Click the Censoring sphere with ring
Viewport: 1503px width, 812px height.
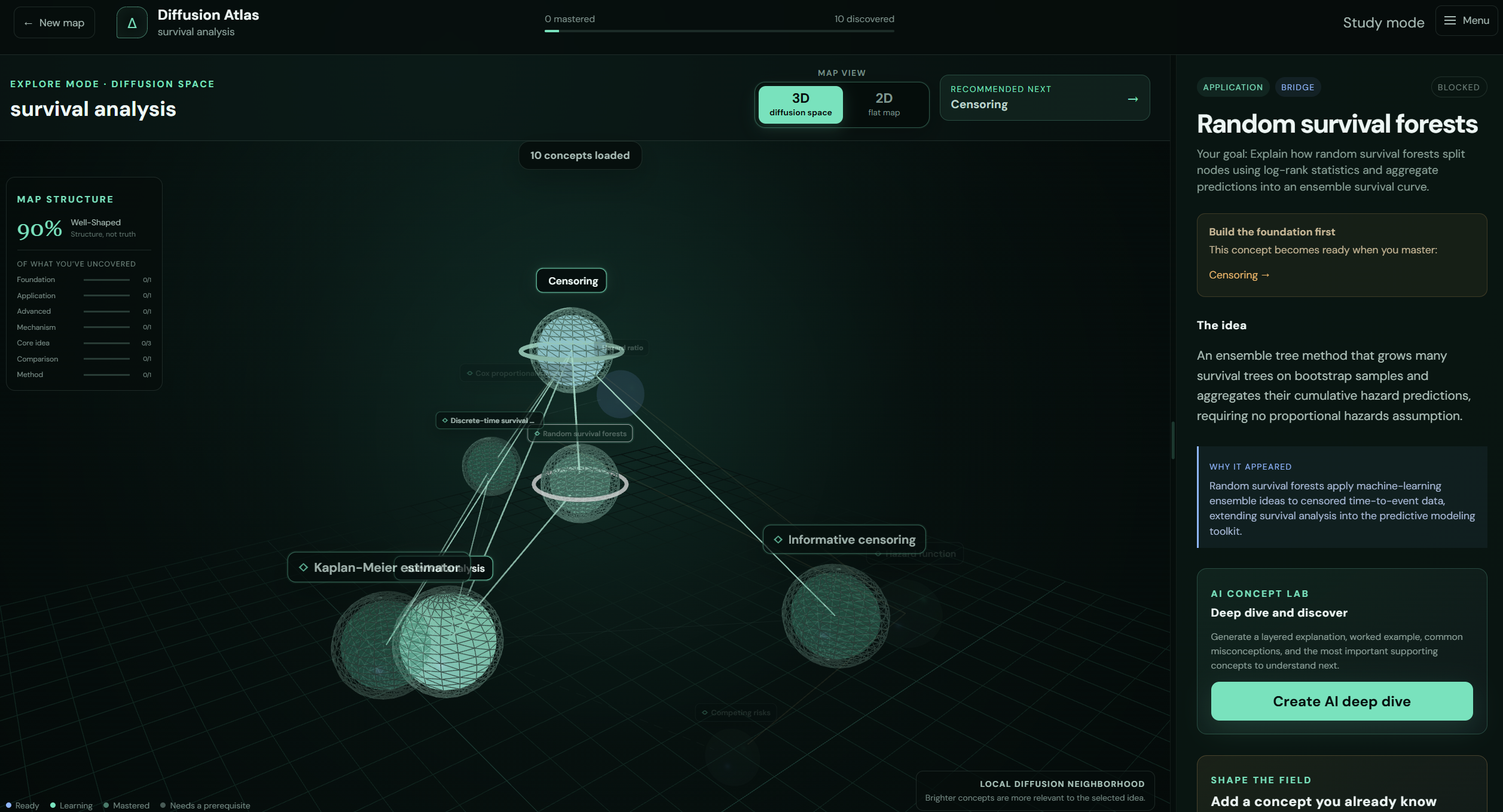coord(571,350)
